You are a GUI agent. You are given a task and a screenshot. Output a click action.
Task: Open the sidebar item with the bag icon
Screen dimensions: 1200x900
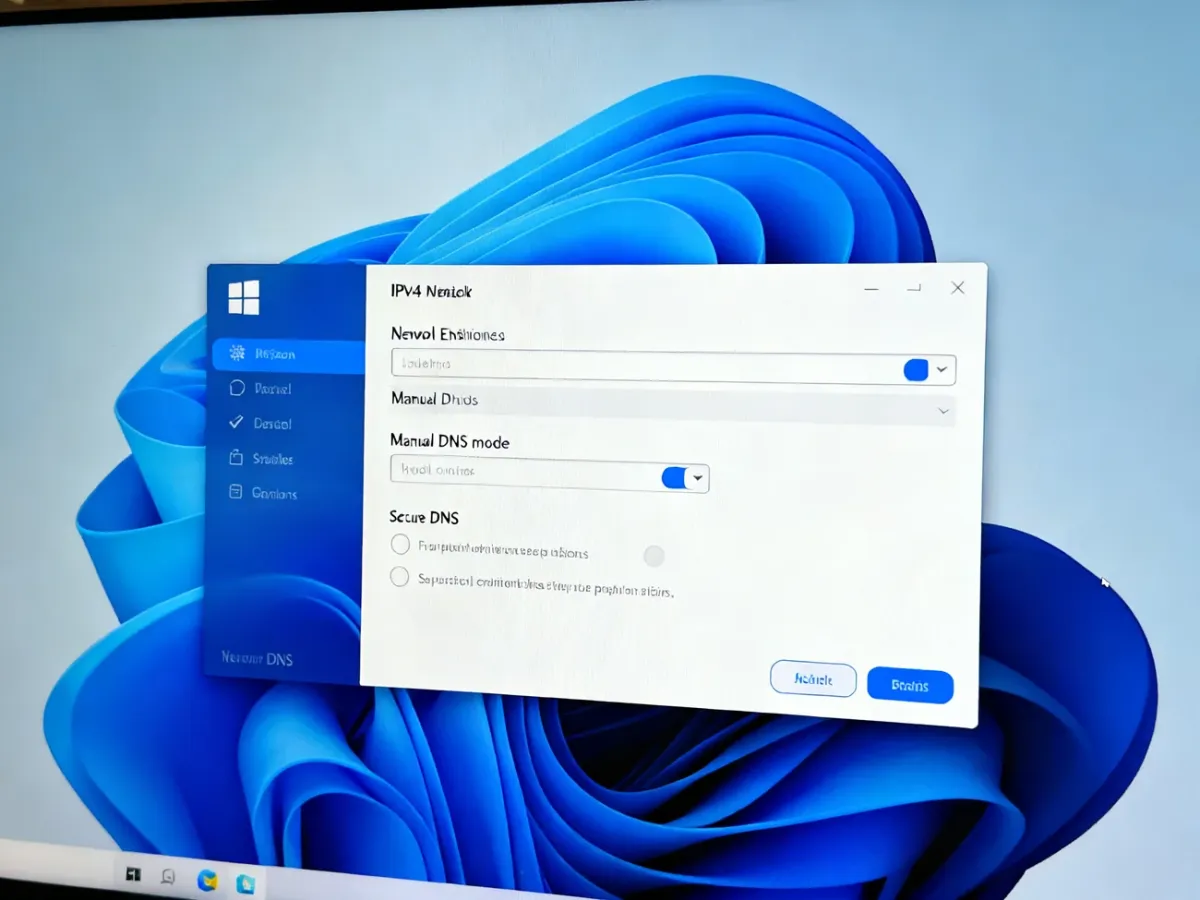[x=262, y=458]
